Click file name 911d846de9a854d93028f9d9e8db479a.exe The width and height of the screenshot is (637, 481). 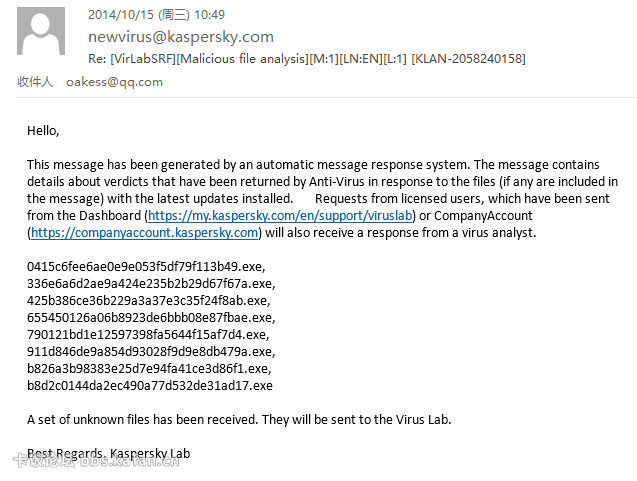[x=151, y=351]
